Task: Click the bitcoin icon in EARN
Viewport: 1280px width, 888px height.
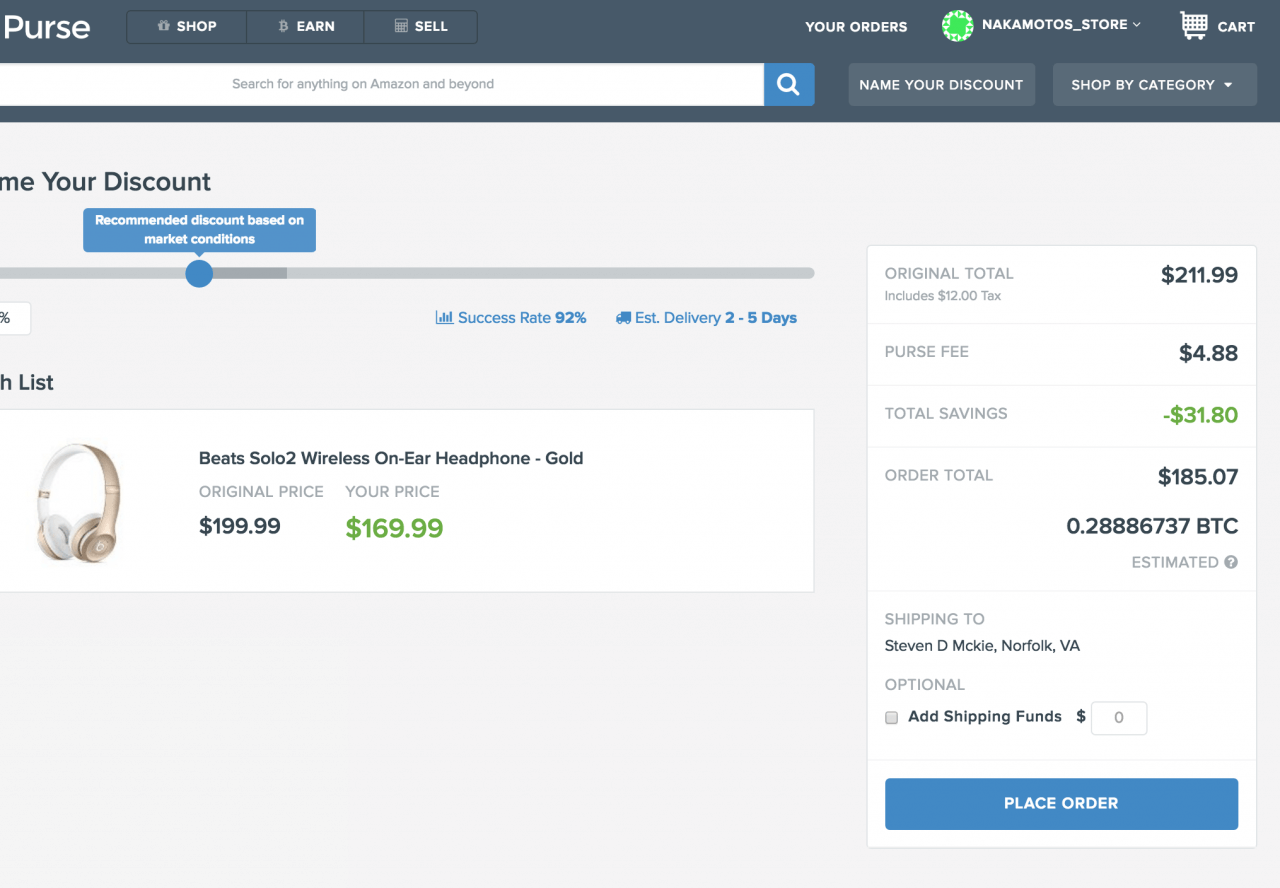Action: tap(283, 26)
